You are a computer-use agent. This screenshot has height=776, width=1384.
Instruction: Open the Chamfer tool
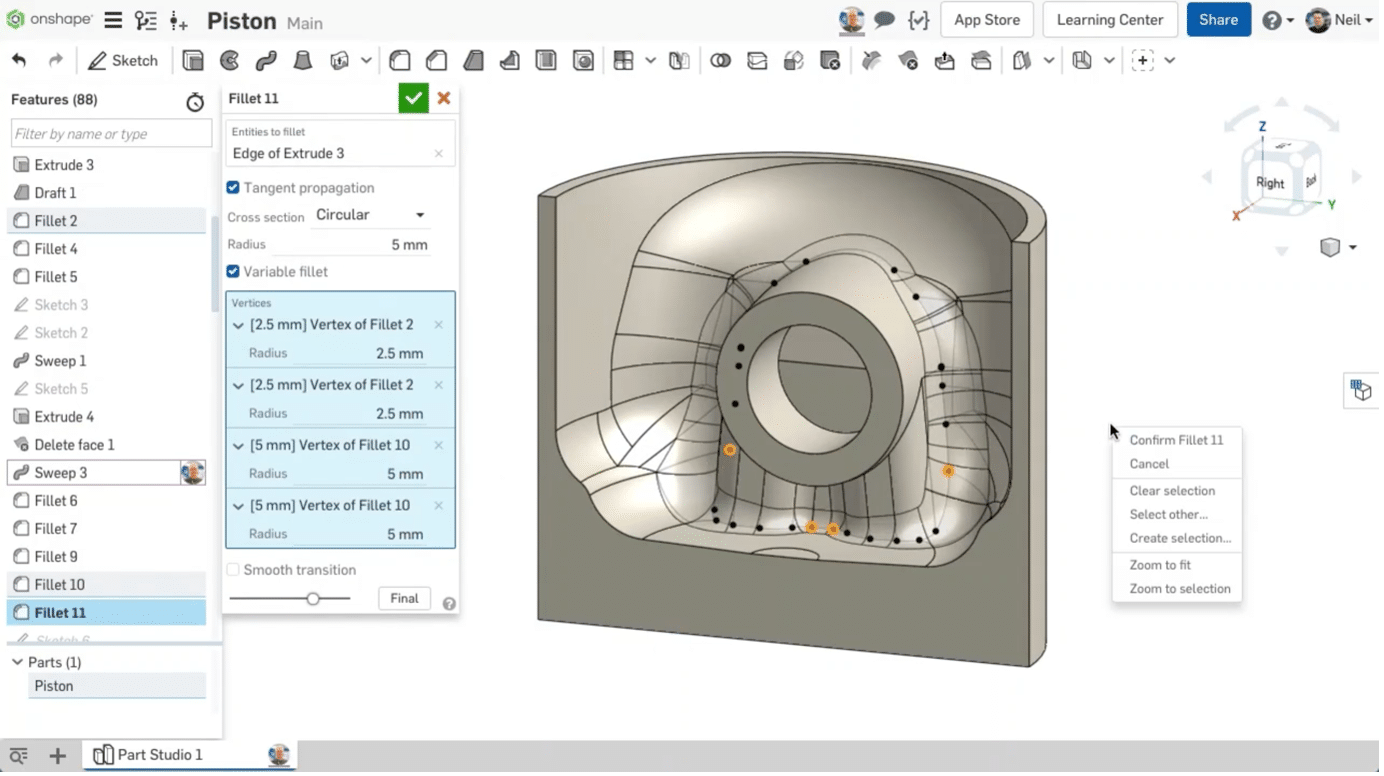[x=436, y=60]
